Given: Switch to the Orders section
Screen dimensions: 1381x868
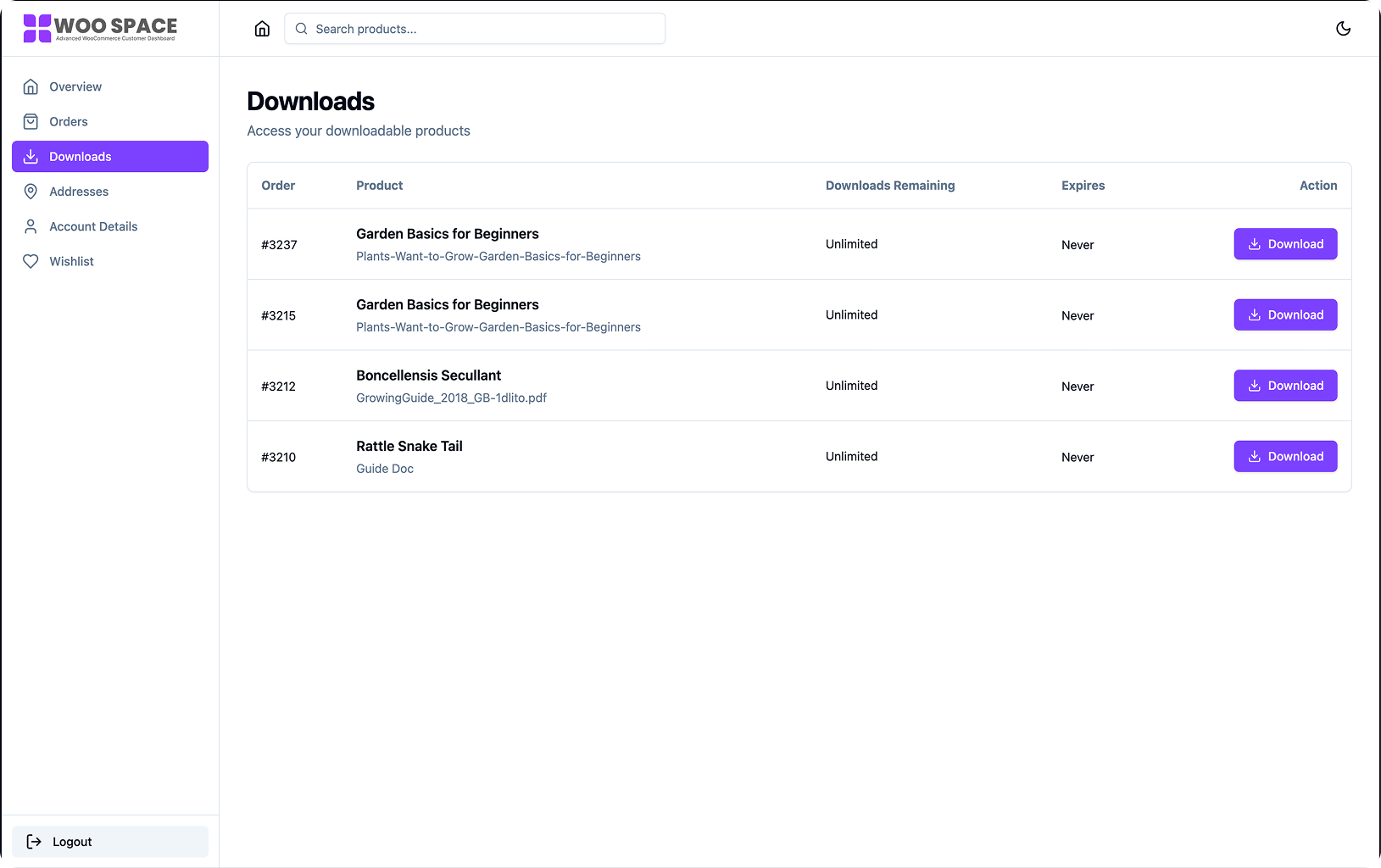Looking at the screenshot, I should coord(69,121).
